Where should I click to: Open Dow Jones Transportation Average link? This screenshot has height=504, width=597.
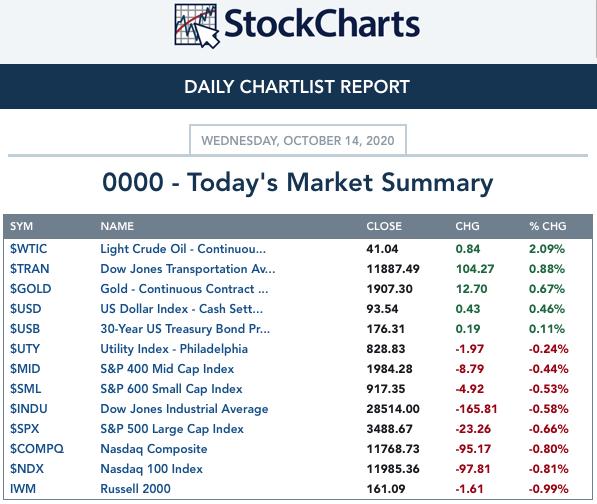[188, 269]
